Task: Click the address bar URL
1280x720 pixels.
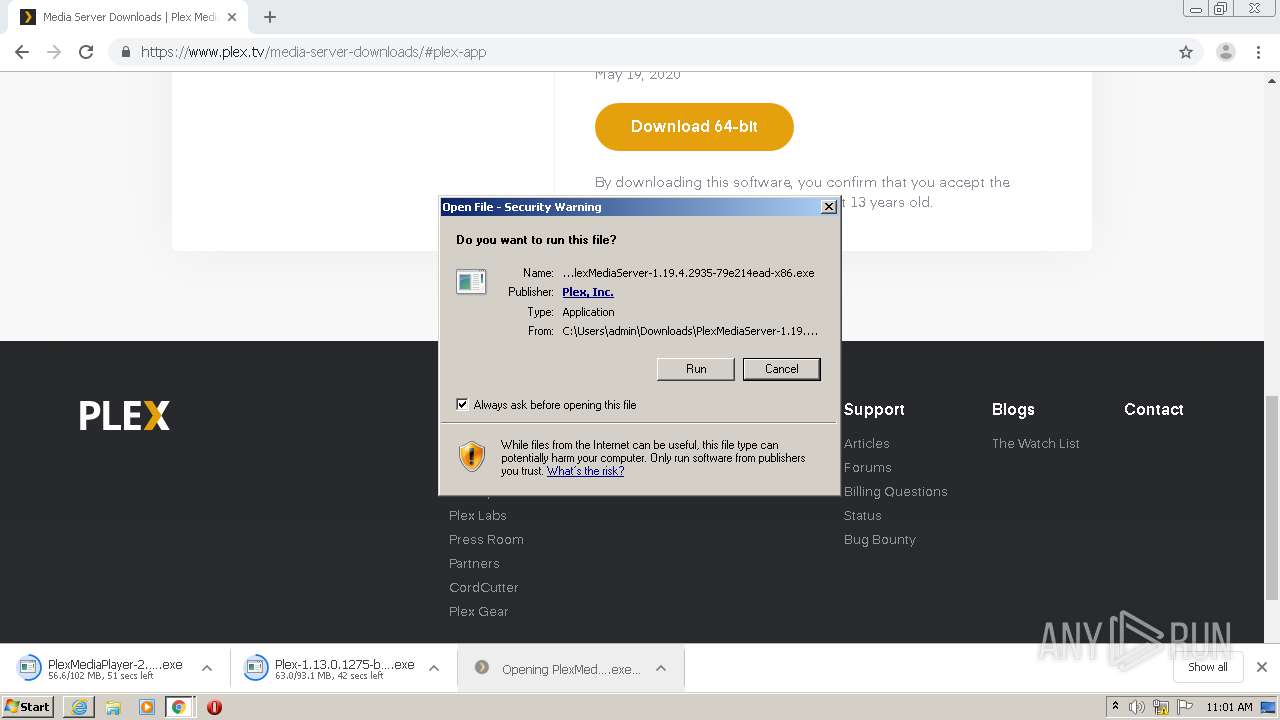Action: pyautogui.click(x=313, y=52)
